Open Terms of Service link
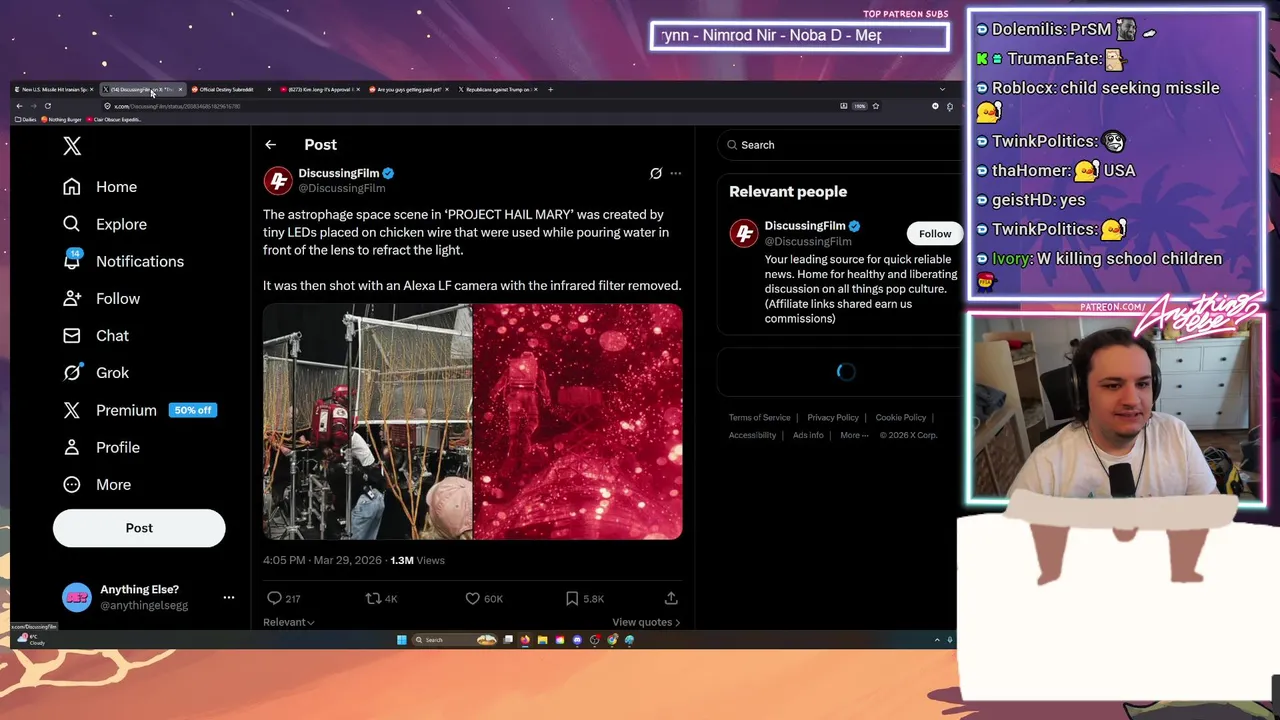The height and width of the screenshot is (720, 1280). pos(759,417)
